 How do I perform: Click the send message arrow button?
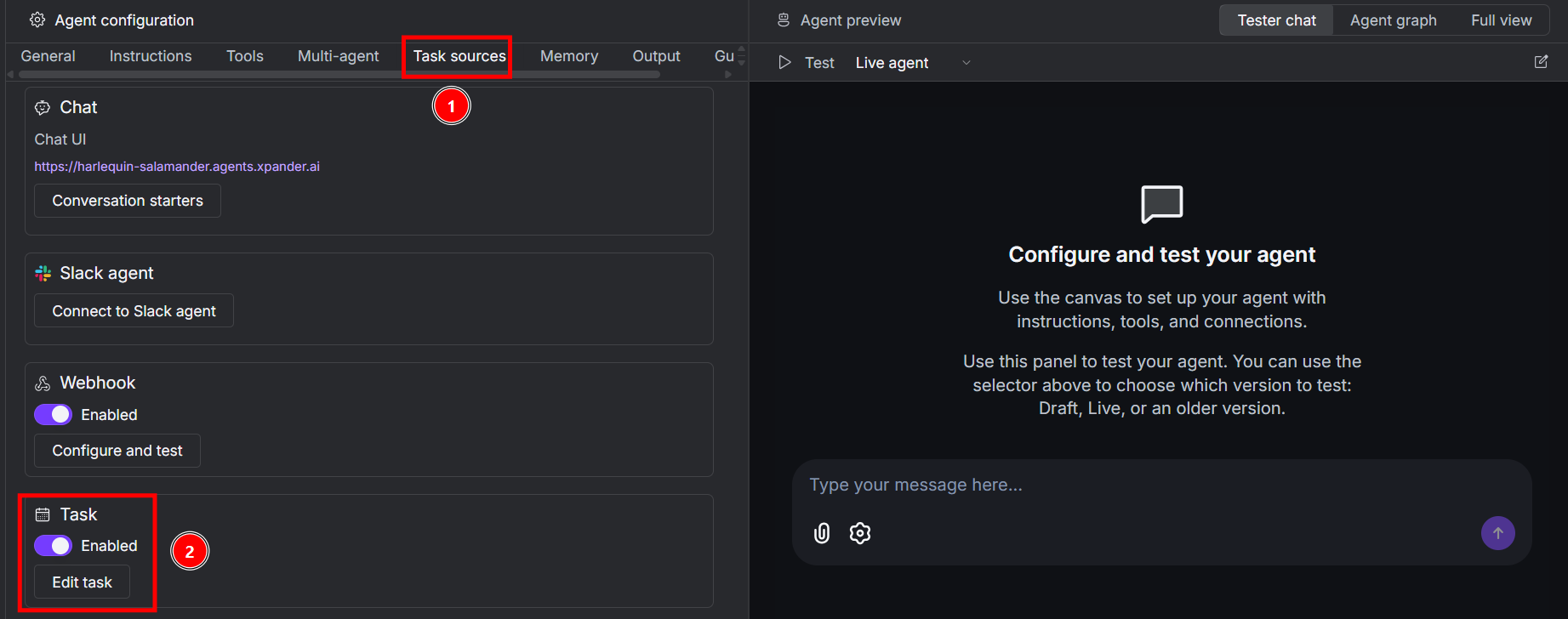point(1498,533)
